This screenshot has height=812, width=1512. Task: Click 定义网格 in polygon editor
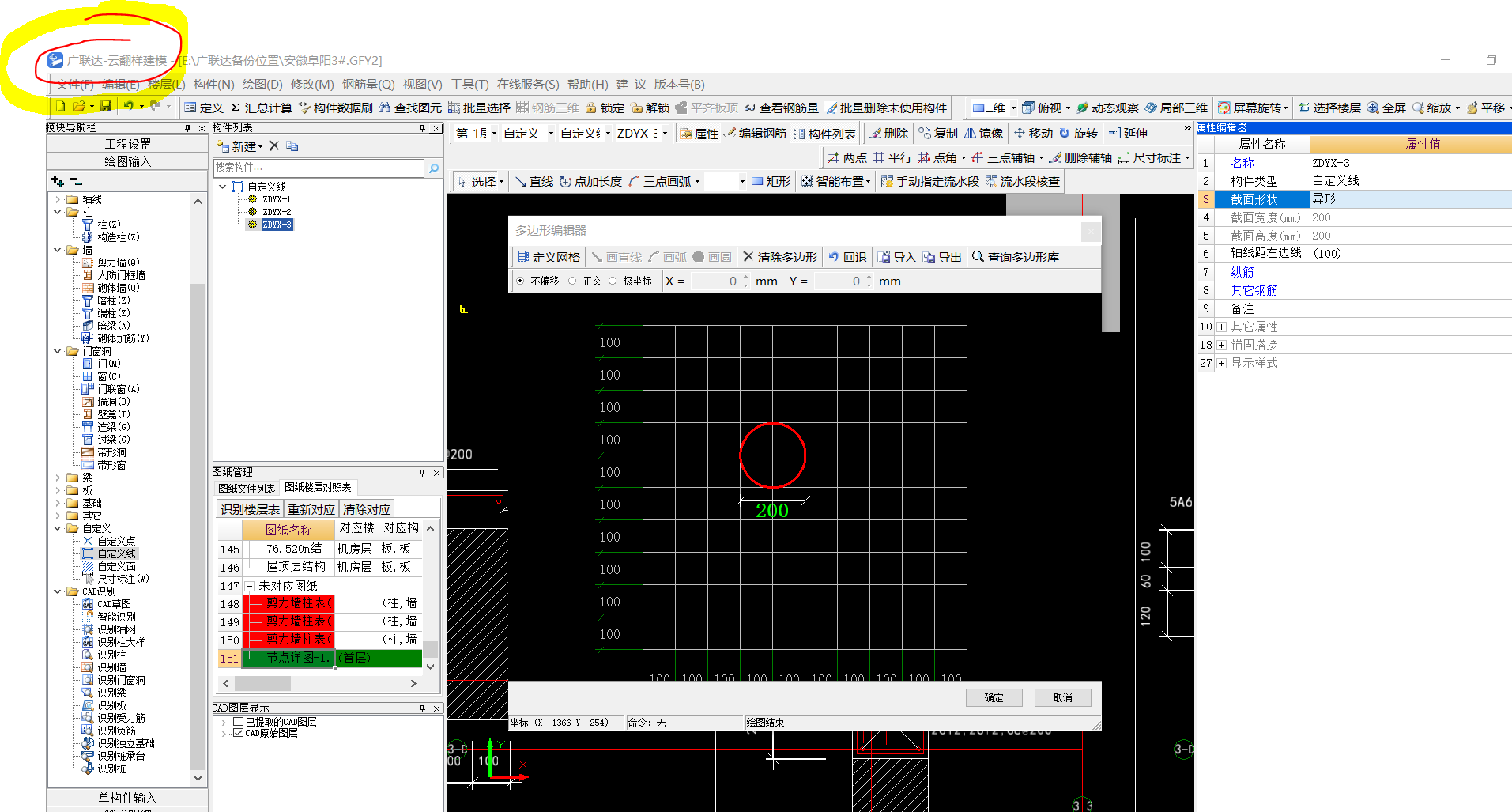point(549,257)
